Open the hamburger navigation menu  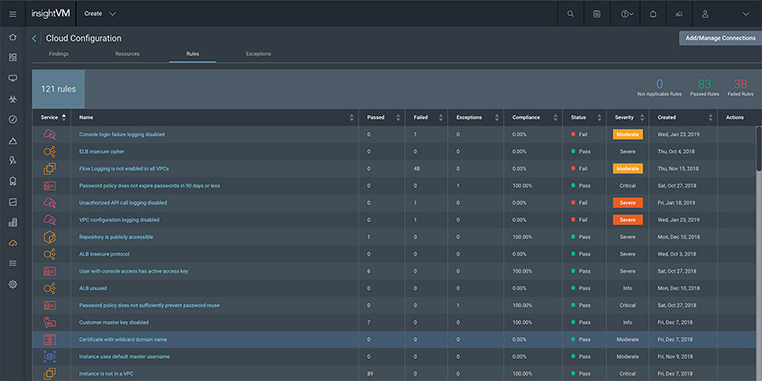(x=13, y=14)
